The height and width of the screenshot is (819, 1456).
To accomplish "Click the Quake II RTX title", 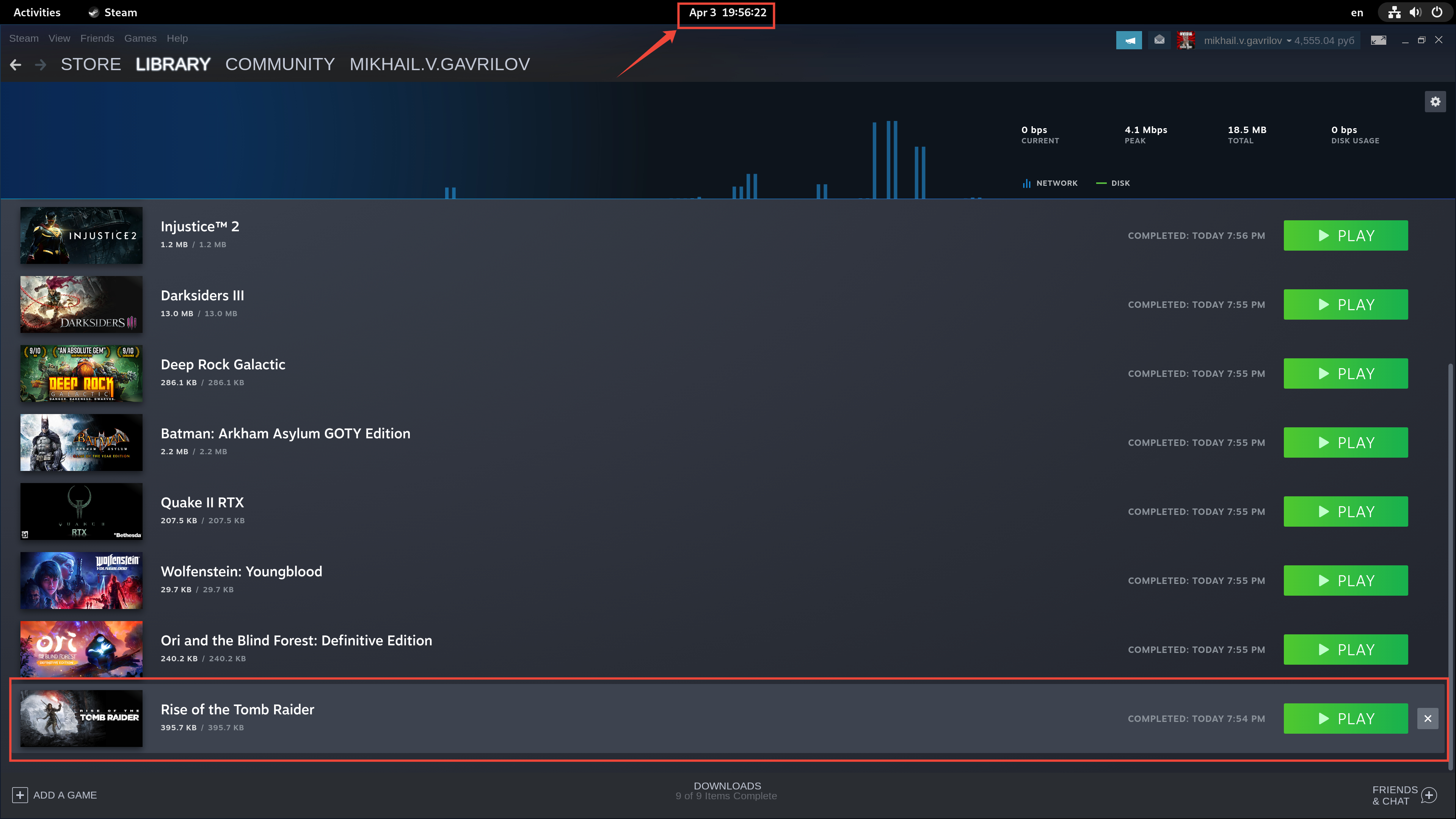I will (x=202, y=502).
